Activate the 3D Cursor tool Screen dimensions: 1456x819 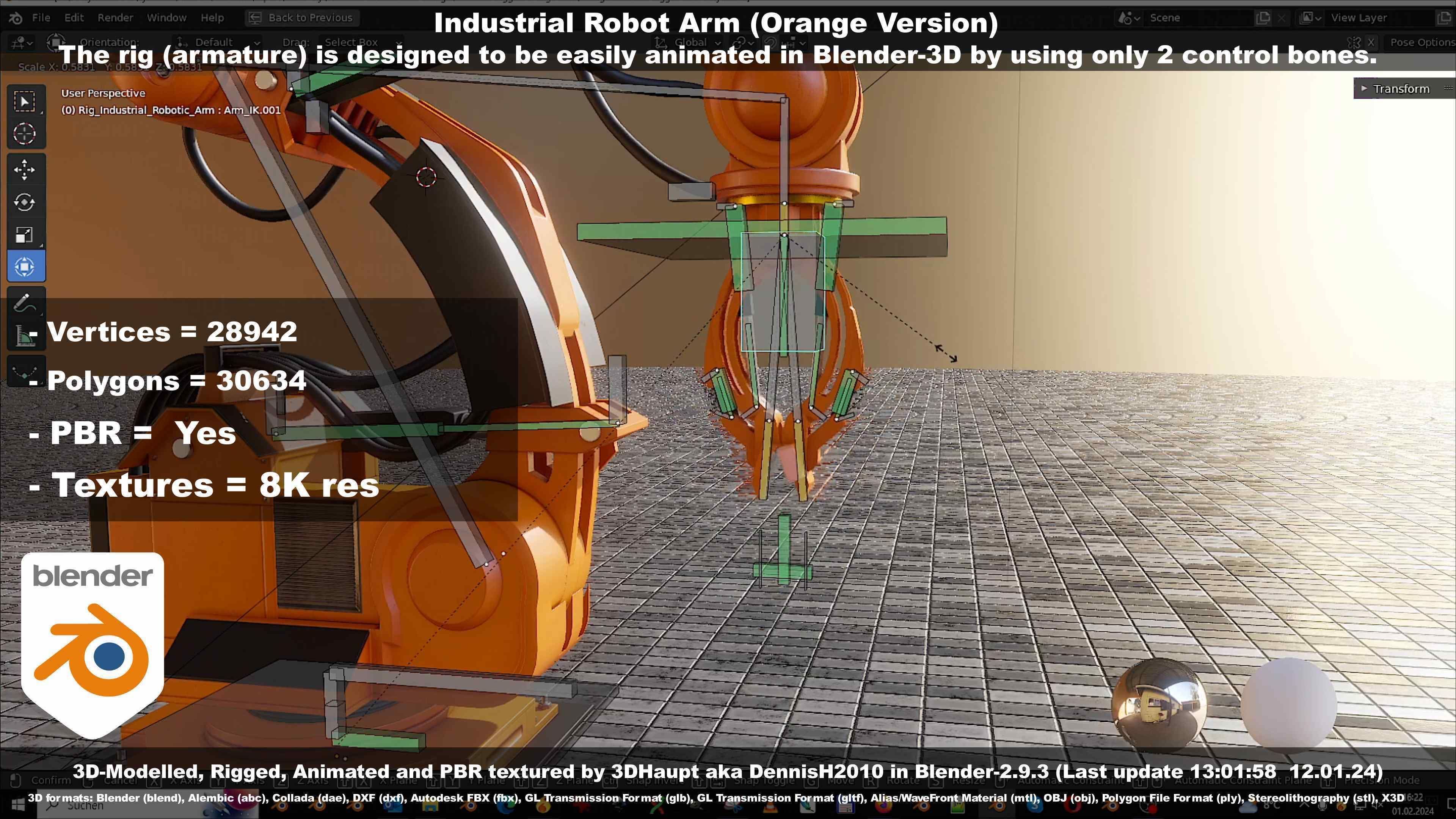(25, 134)
